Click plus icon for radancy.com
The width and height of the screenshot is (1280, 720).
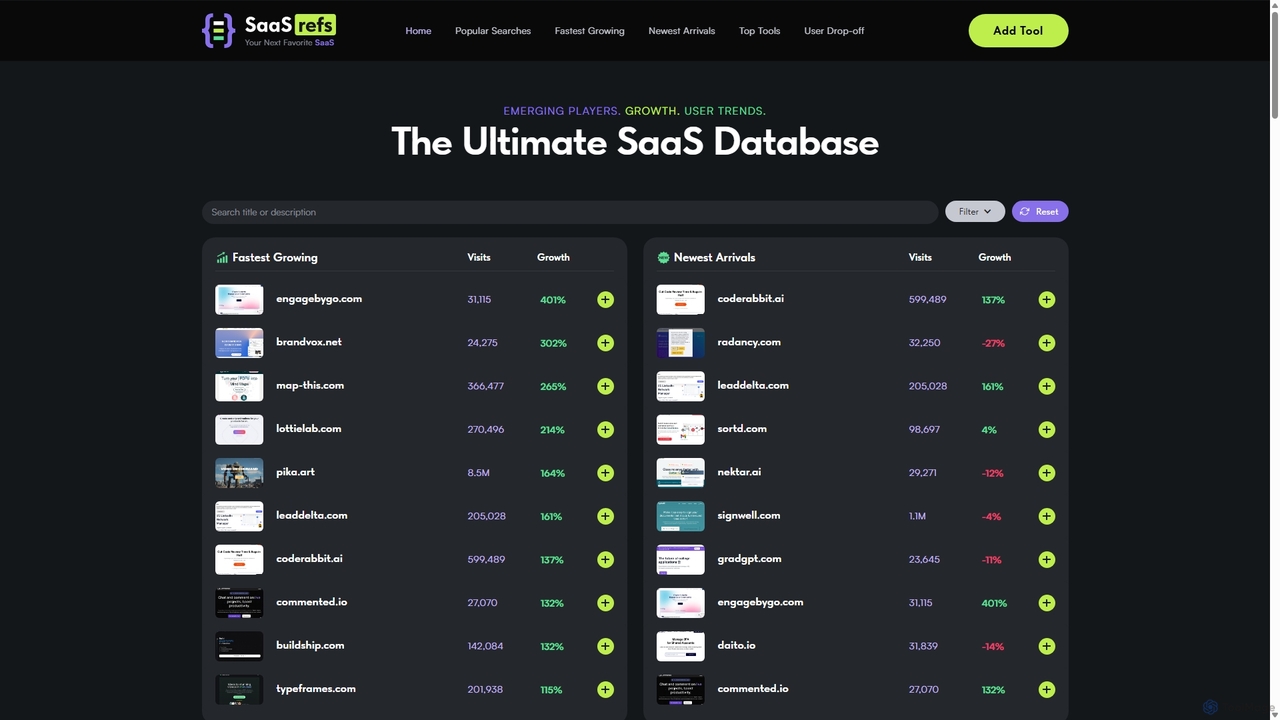click(1046, 343)
